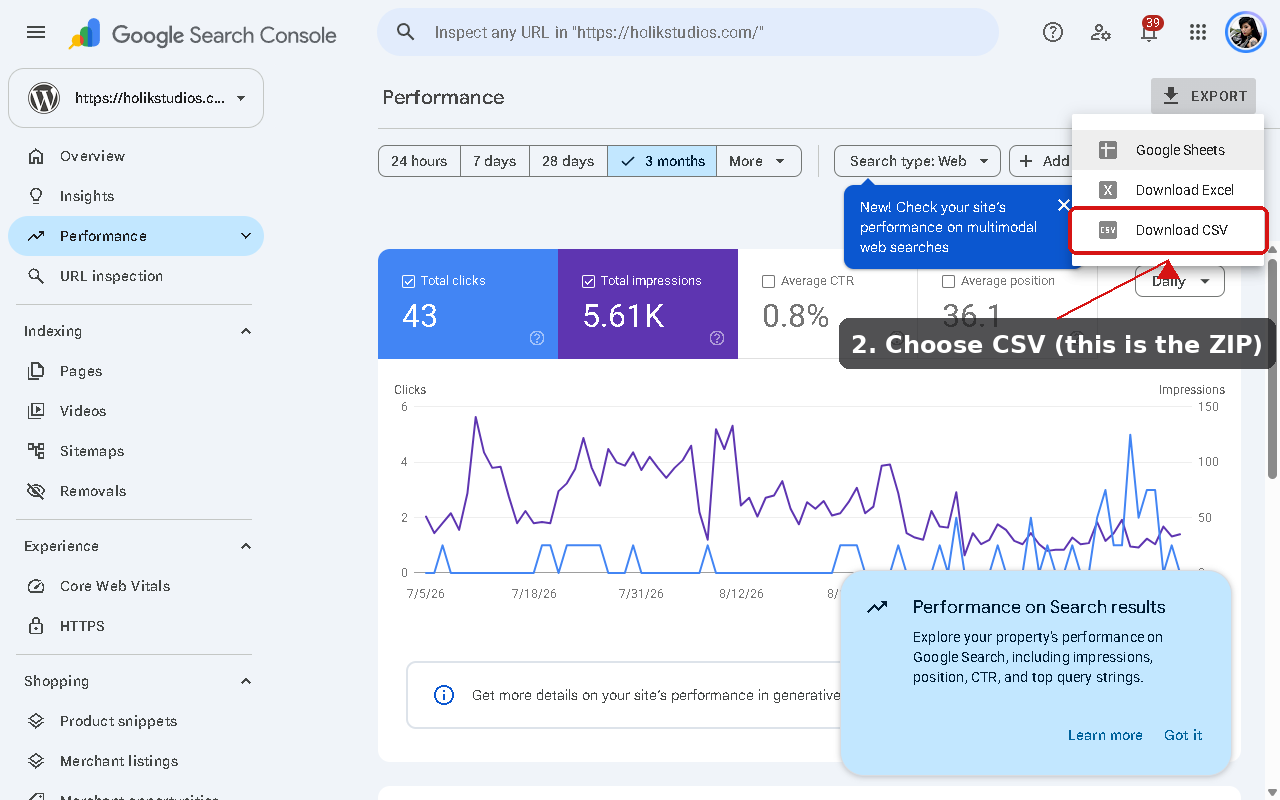Open the More date range dropdown
The image size is (1280, 800).
(x=759, y=161)
